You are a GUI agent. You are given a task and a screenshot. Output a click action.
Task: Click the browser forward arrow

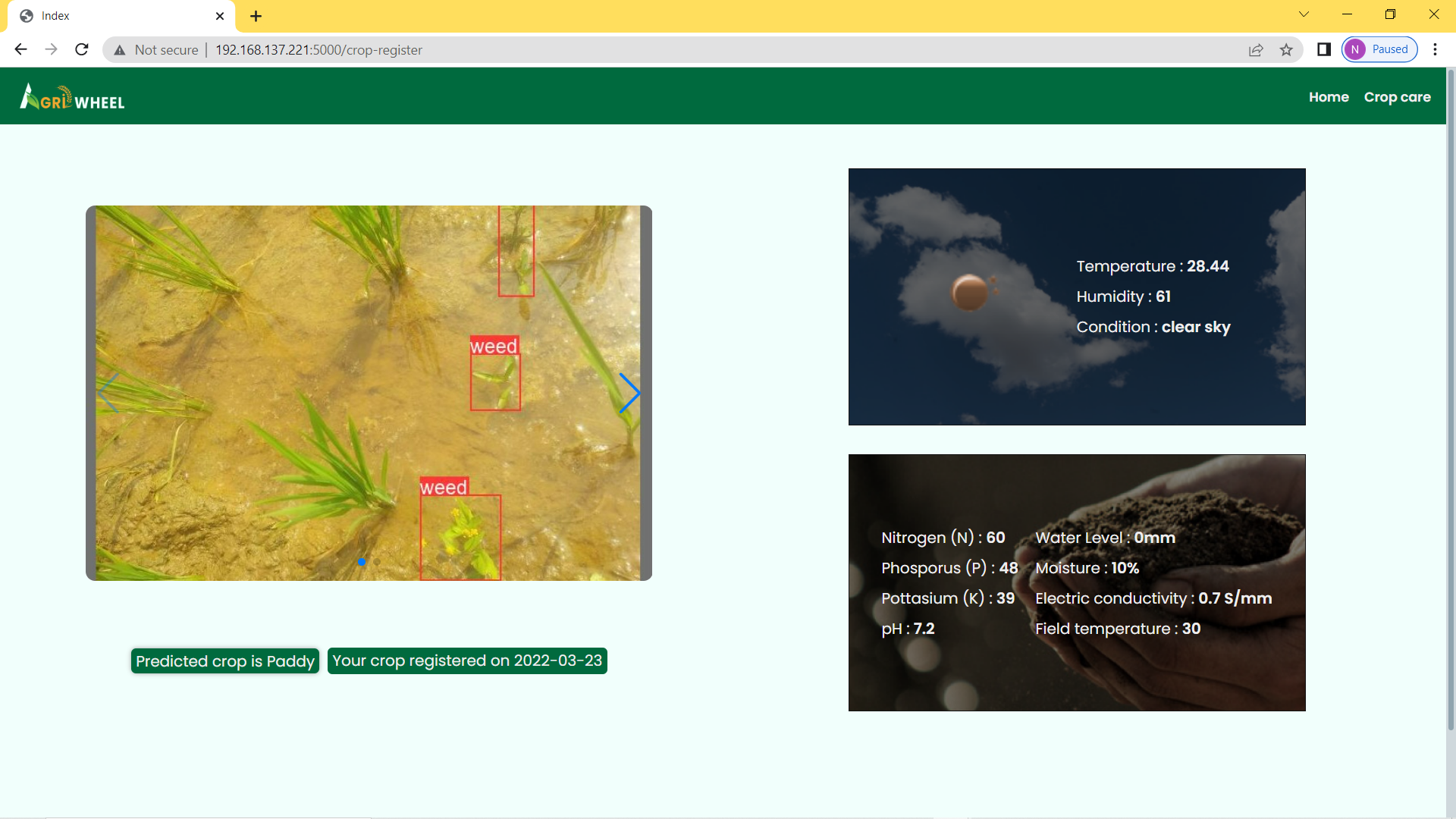point(51,49)
